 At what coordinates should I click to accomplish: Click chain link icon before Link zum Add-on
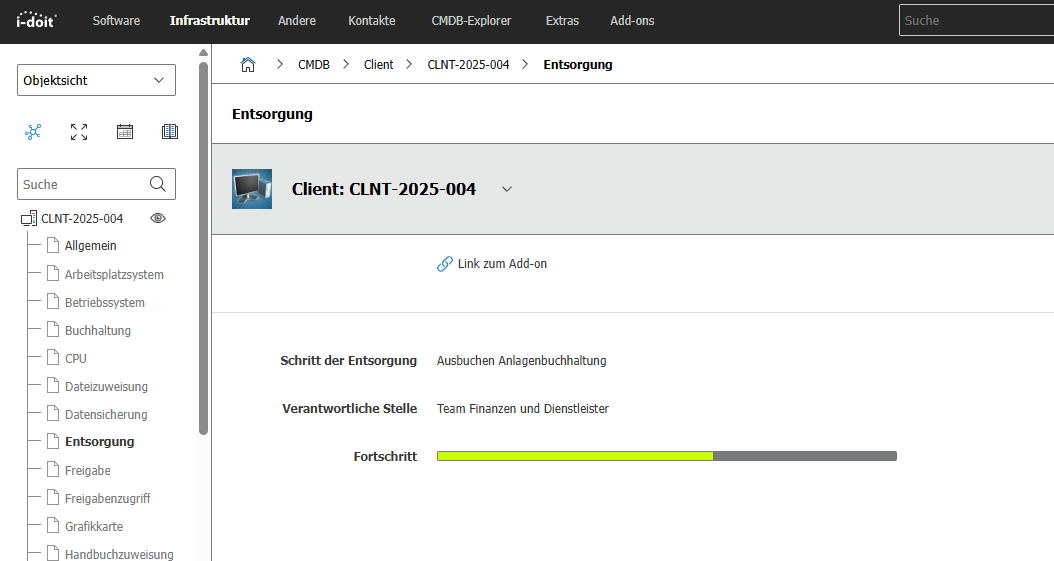point(444,264)
